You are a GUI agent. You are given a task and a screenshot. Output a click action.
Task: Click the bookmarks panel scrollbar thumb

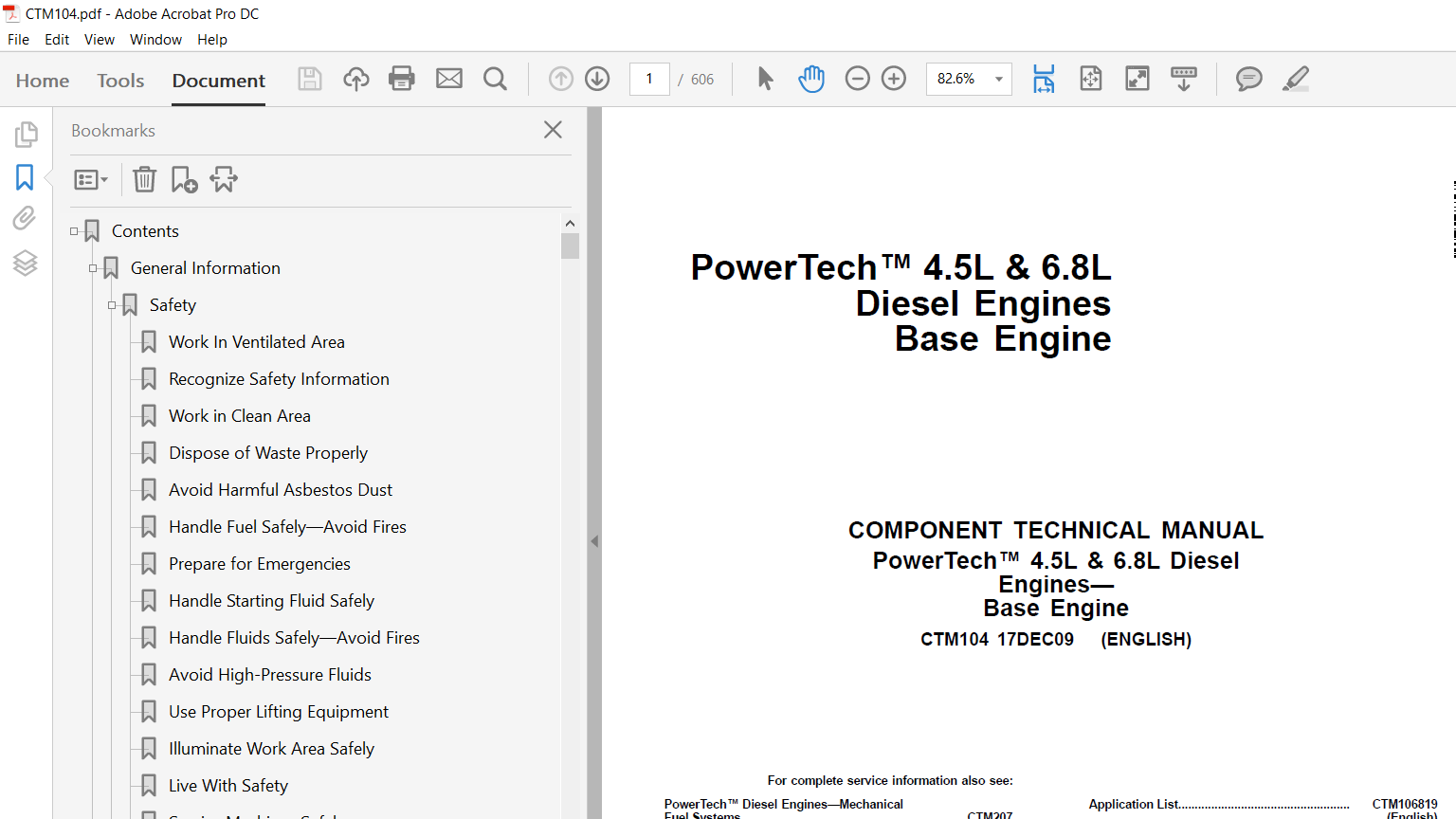(570, 246)
